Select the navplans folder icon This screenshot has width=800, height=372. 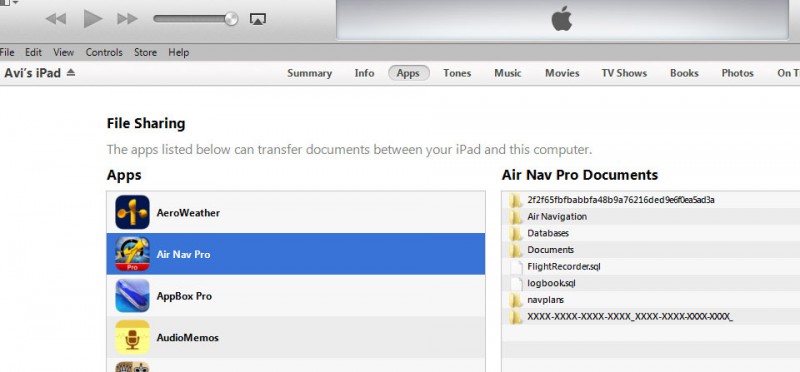click(516, 300)
